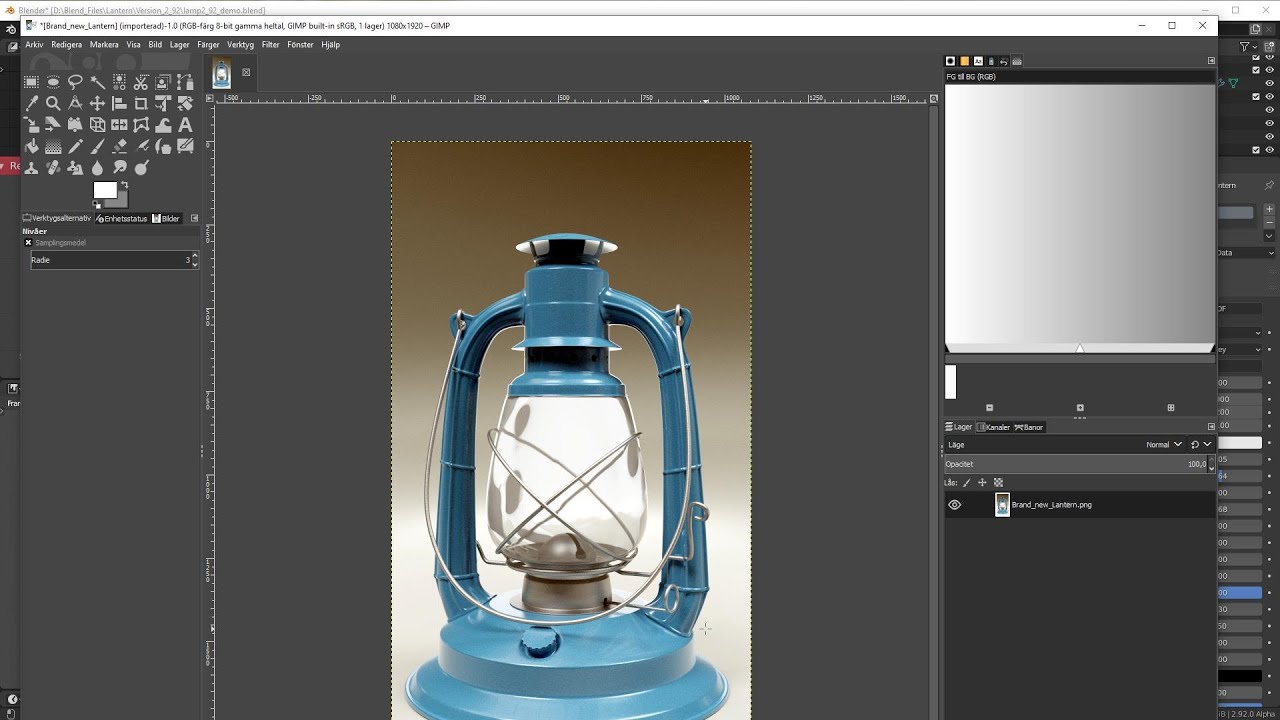Toggle lock position icon in Lager panel
This screenshot has width=1280, height=720.
(x=982, y=483)
